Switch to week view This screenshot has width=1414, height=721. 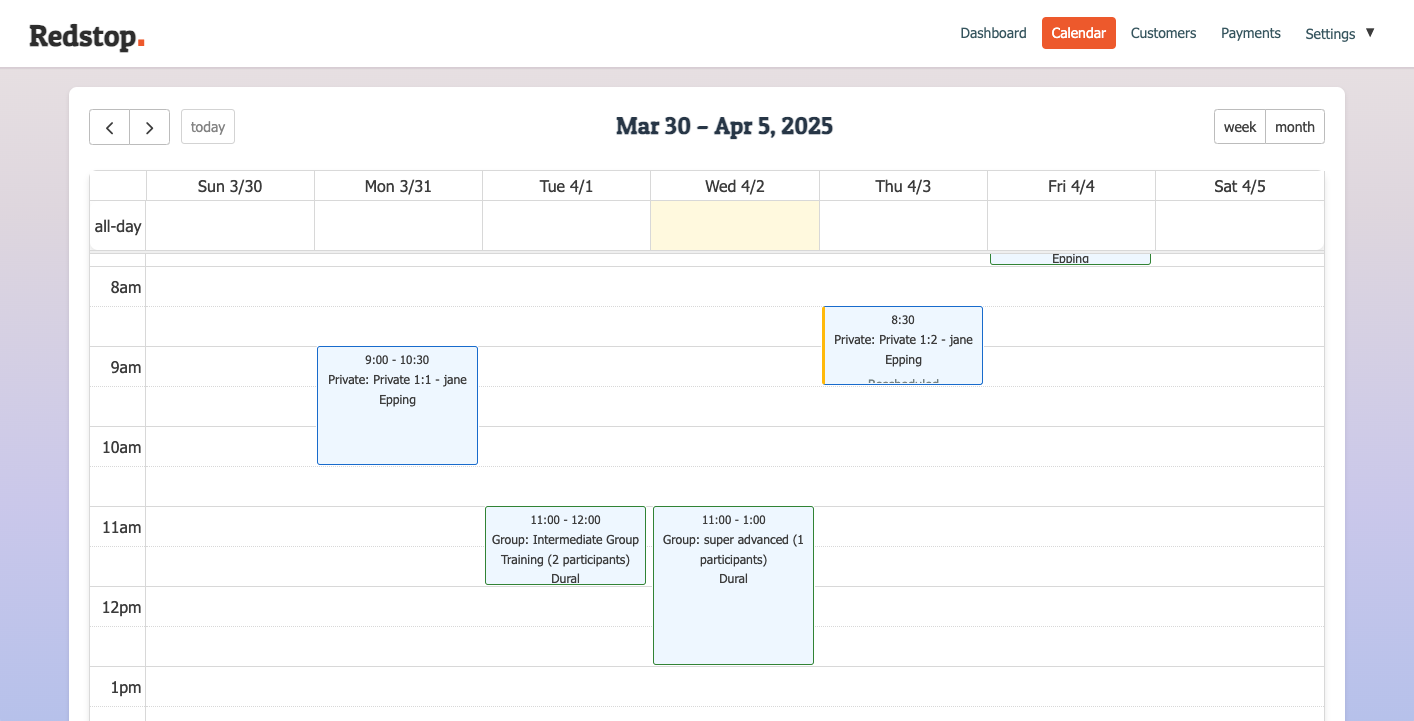(1240, 126)
